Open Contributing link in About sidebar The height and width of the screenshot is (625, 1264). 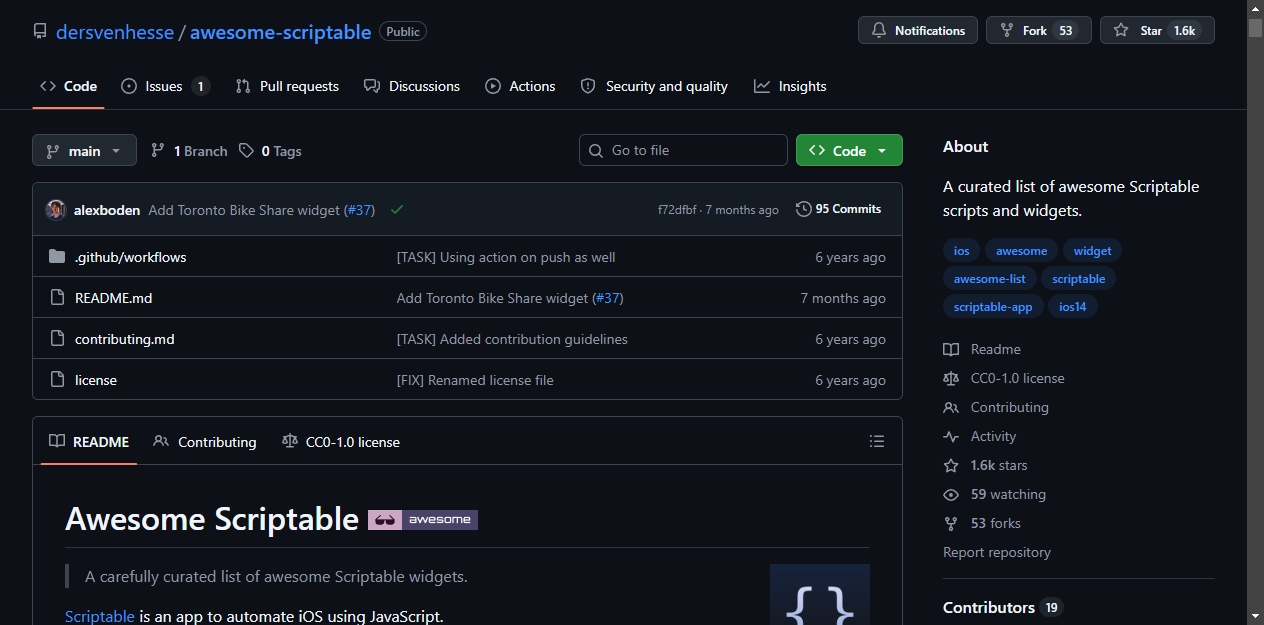(996, 407)
